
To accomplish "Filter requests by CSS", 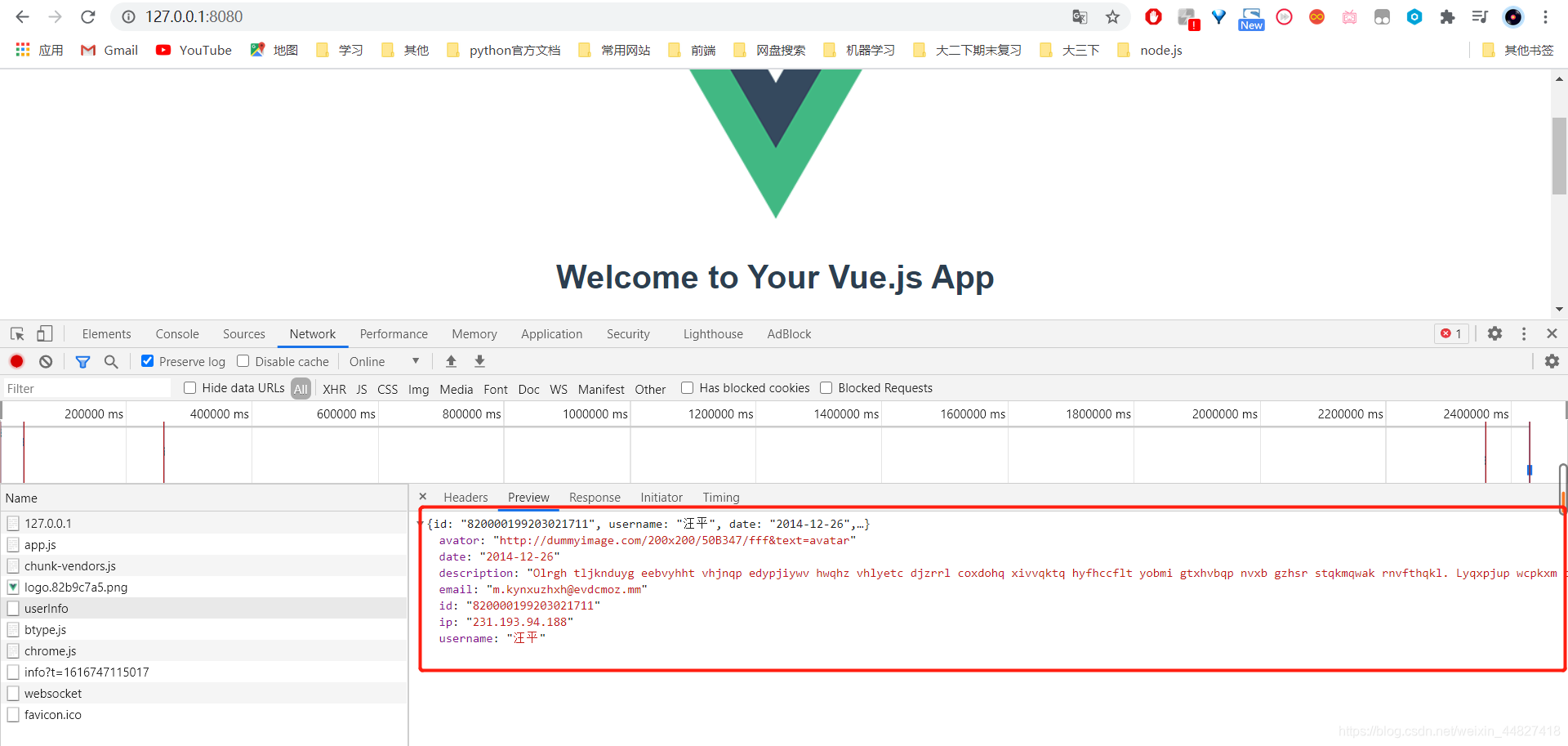I will [388, 389].
